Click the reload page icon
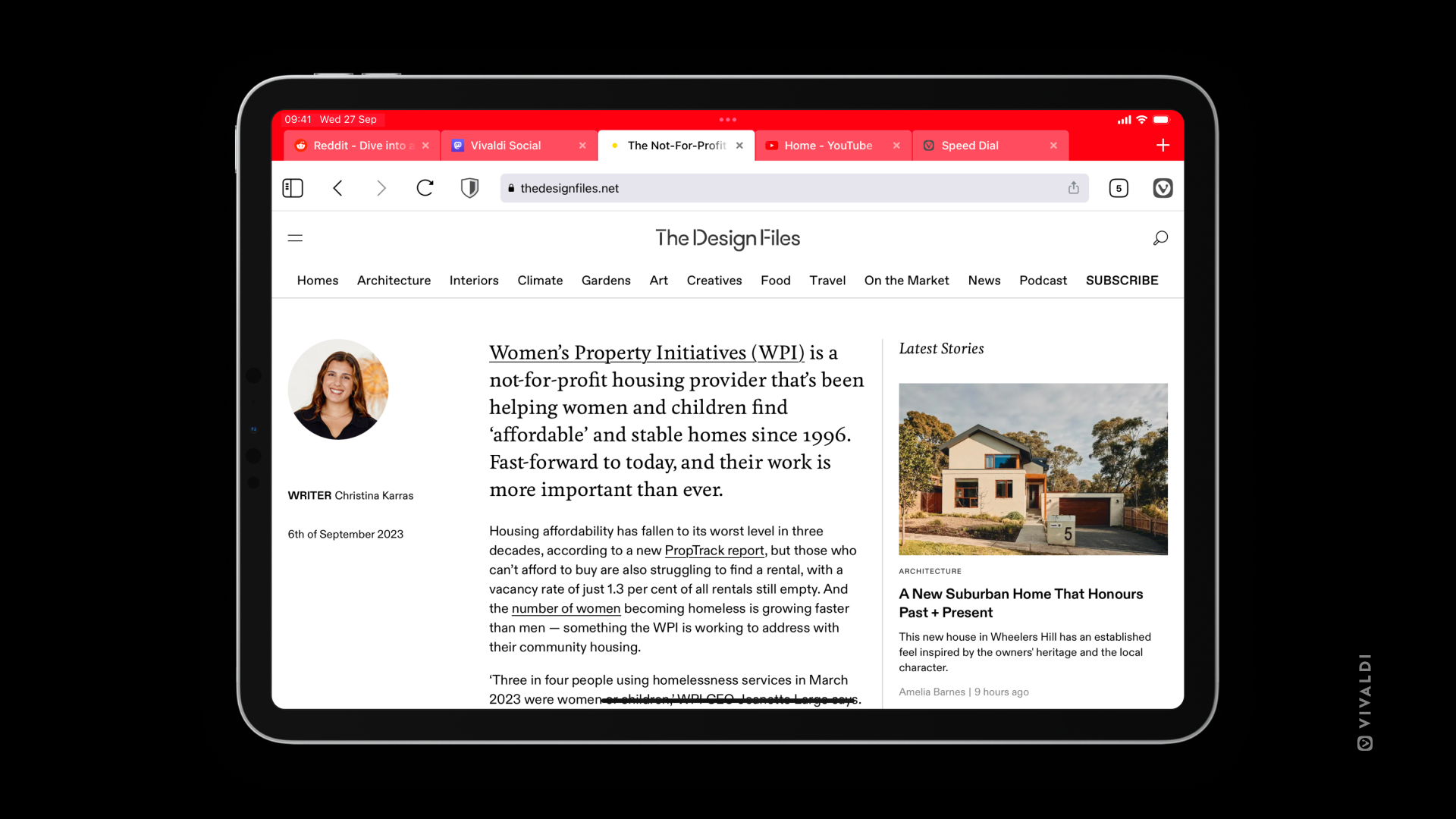1456x819 pixels. pos(425,188)
